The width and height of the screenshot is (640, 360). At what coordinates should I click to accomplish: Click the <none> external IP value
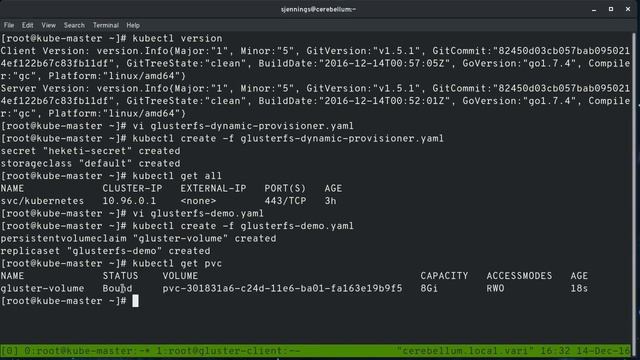[x=198, y=201]
